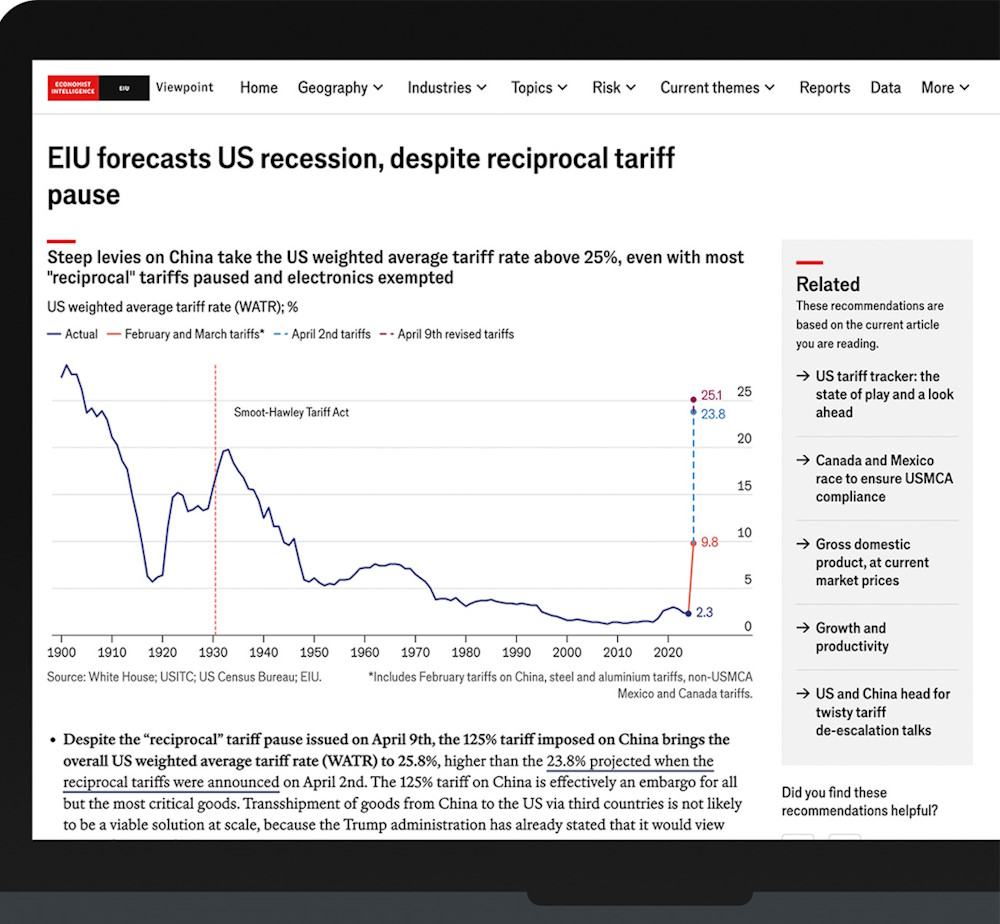This screenshot has height=924, width=1000.
Task: Expand the Industries dropdown chevron
Action: 482,88
